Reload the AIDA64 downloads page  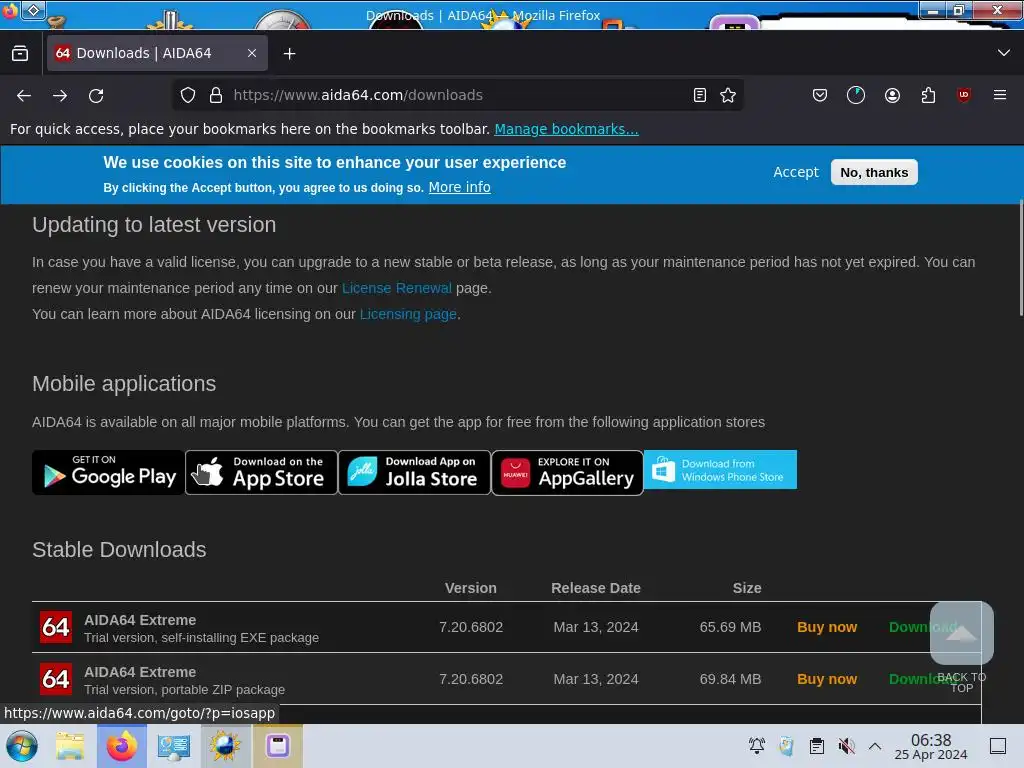tap(96, 95)
